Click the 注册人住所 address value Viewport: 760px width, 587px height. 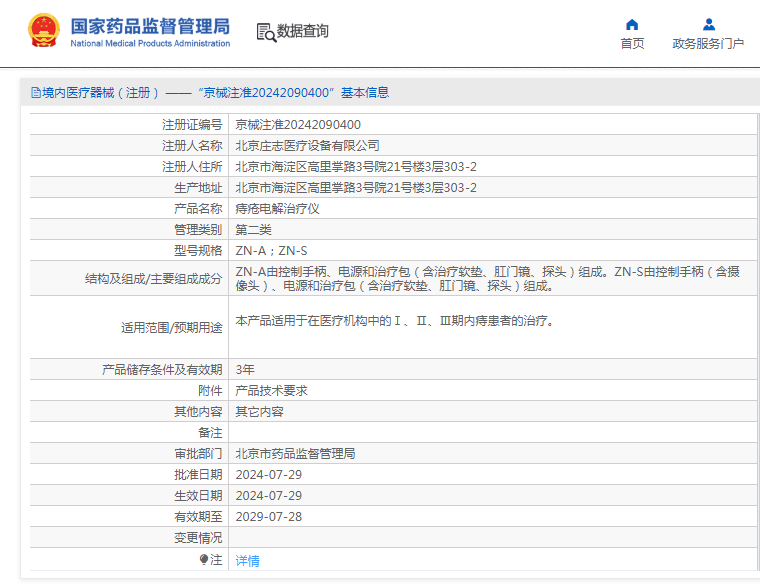point(356,167)
